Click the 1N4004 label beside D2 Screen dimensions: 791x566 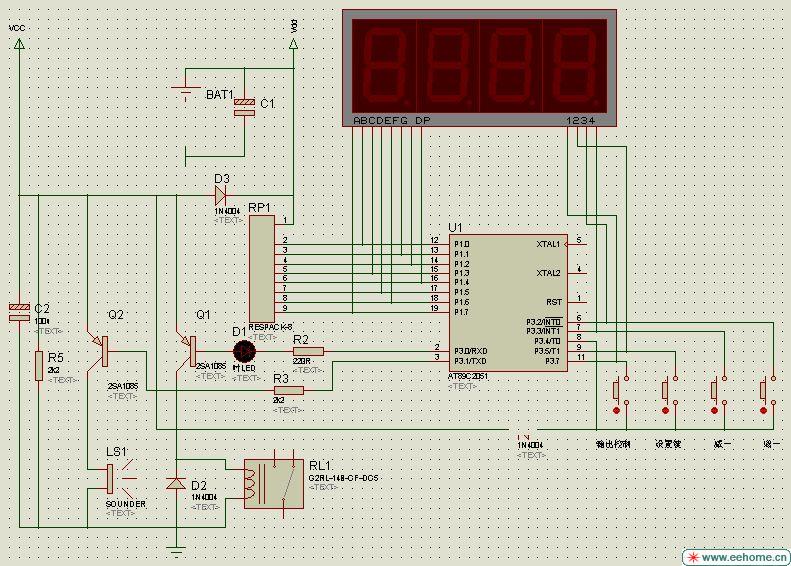click(x=204, y=497)
